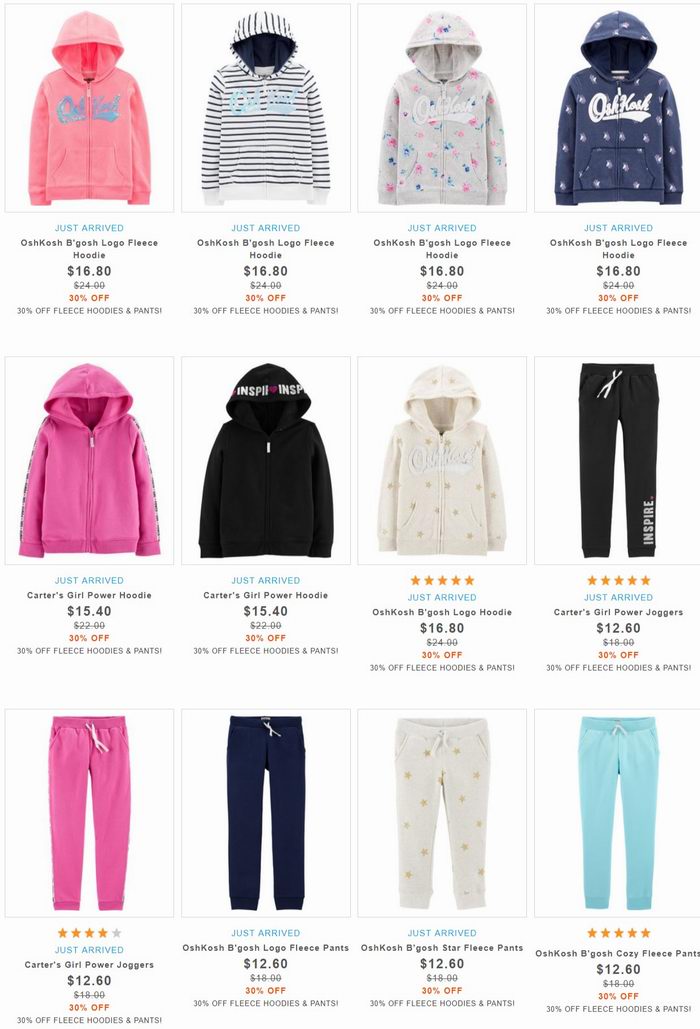Screen dimensions: 700x1029
Task: Open the navy striped OshKosh hoodie image
Action: click(266, 108)
